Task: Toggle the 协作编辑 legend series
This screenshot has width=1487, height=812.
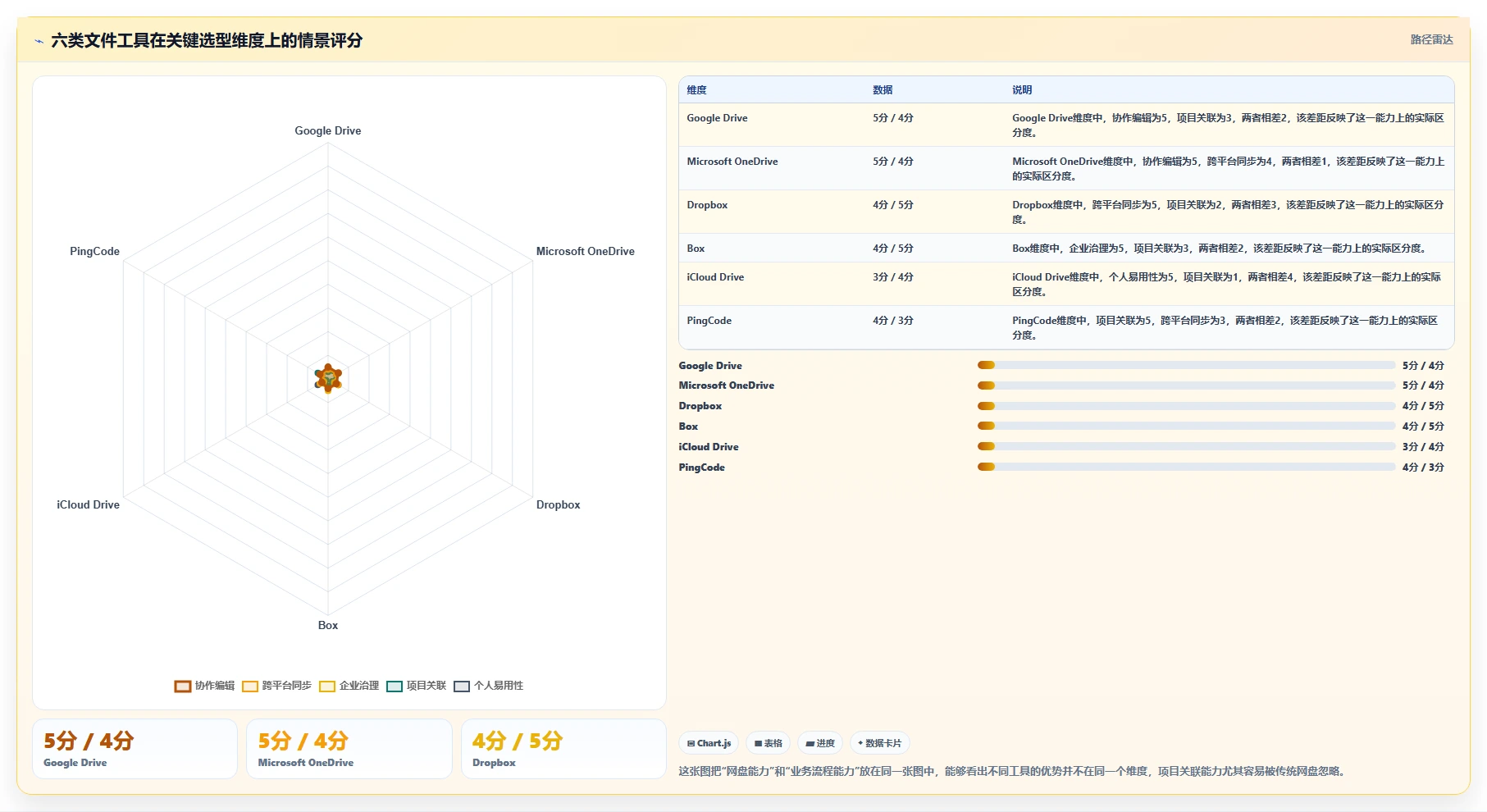Action: point(205,686)
